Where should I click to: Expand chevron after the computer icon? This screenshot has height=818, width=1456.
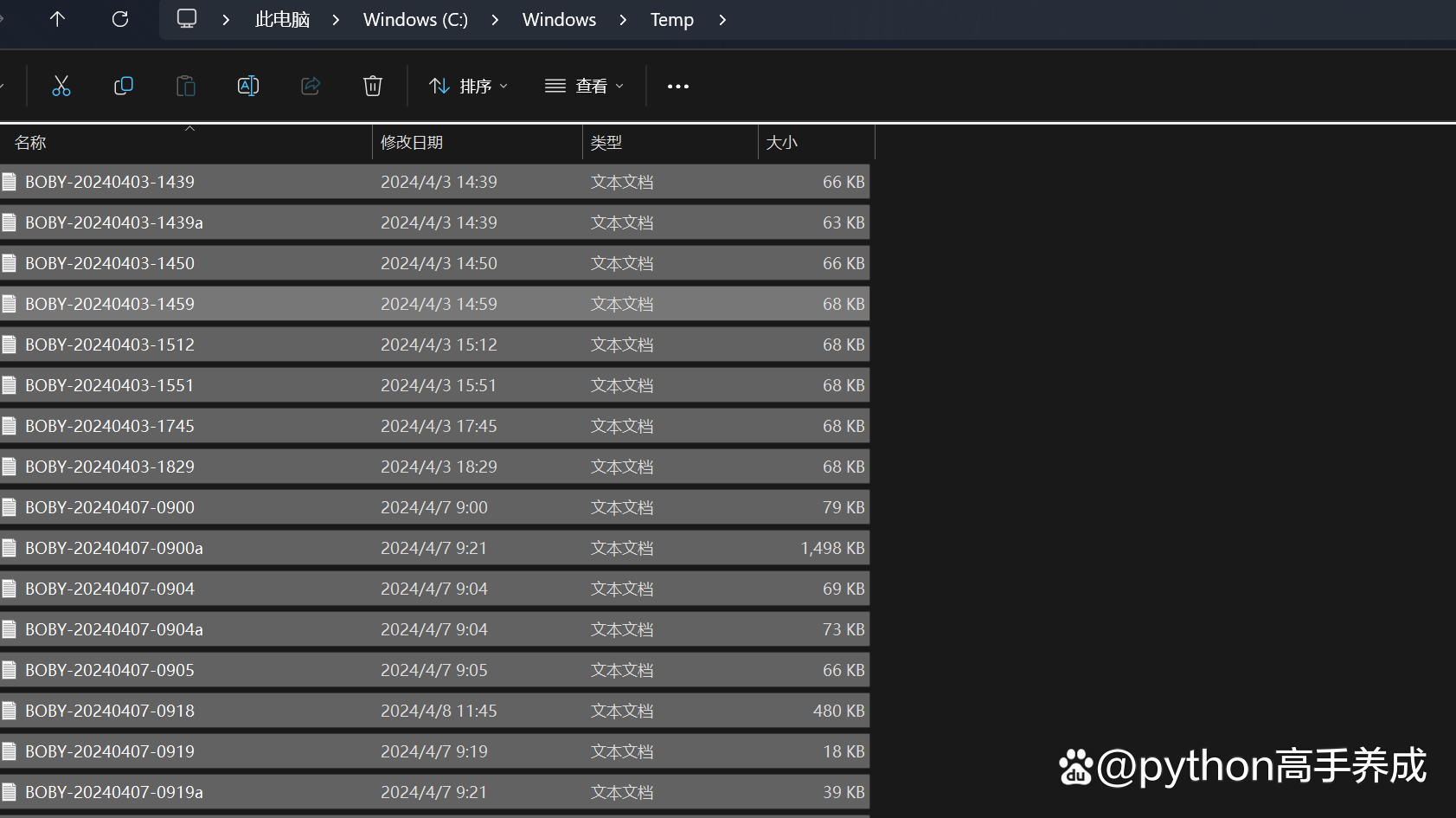(226, 19)
